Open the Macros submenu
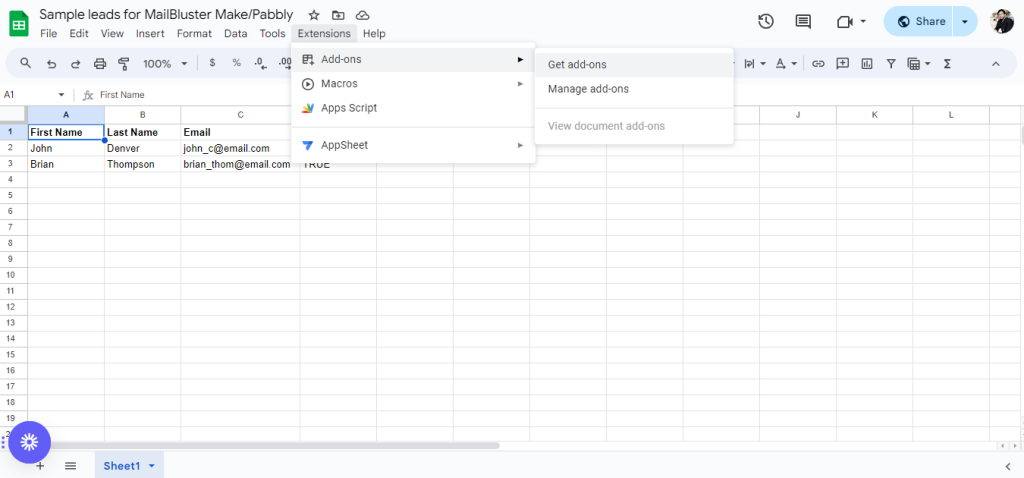 pyautogui.click(x=413, y=84)
